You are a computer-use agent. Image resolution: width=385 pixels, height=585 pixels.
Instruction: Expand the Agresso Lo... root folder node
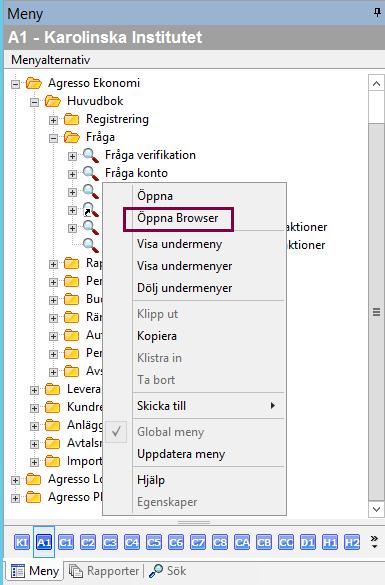[x=15, y=480]
